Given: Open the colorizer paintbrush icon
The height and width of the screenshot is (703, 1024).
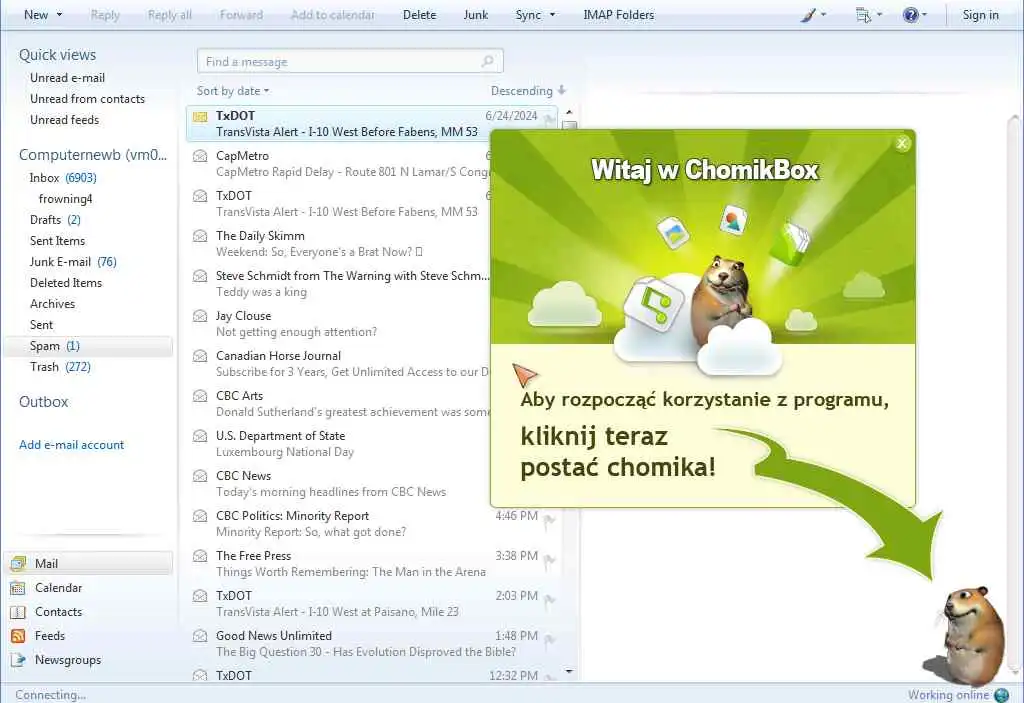Looking at the screenshot, I should coord(808,14).
